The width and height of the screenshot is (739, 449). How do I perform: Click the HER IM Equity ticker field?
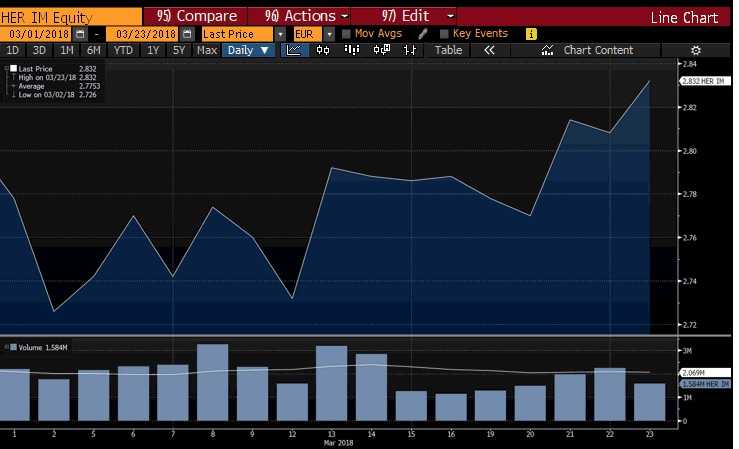coord(71,17)
